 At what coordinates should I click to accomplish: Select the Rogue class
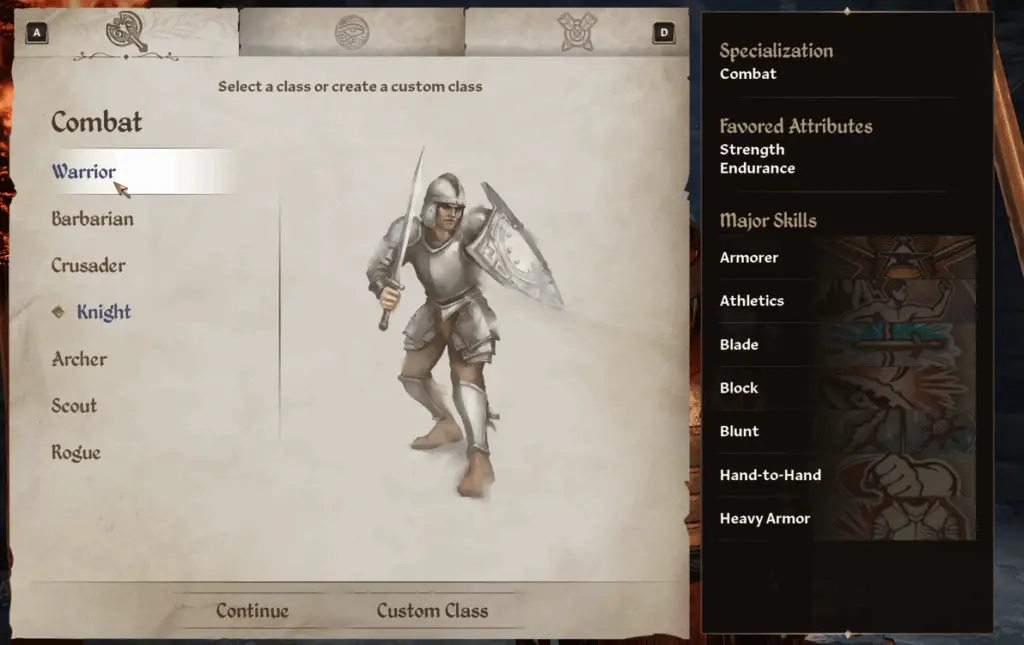pos(76,453)
